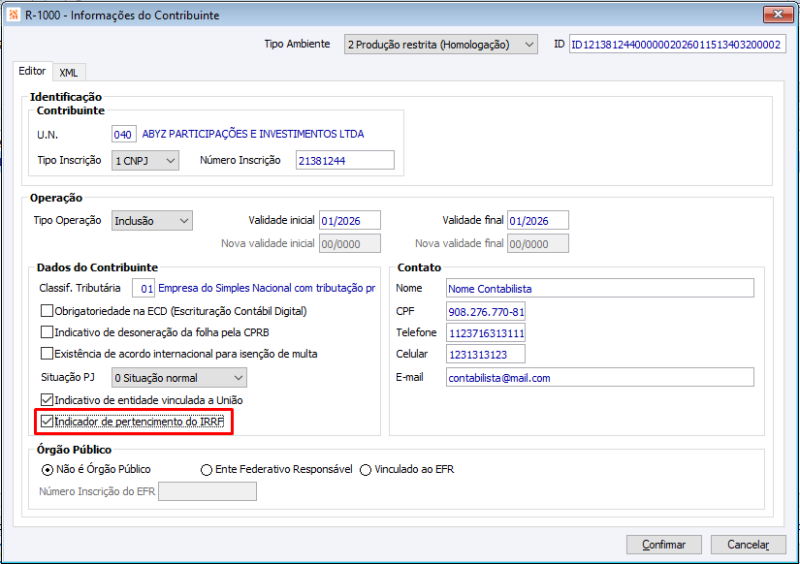Click the Celular field

[486, 354]
